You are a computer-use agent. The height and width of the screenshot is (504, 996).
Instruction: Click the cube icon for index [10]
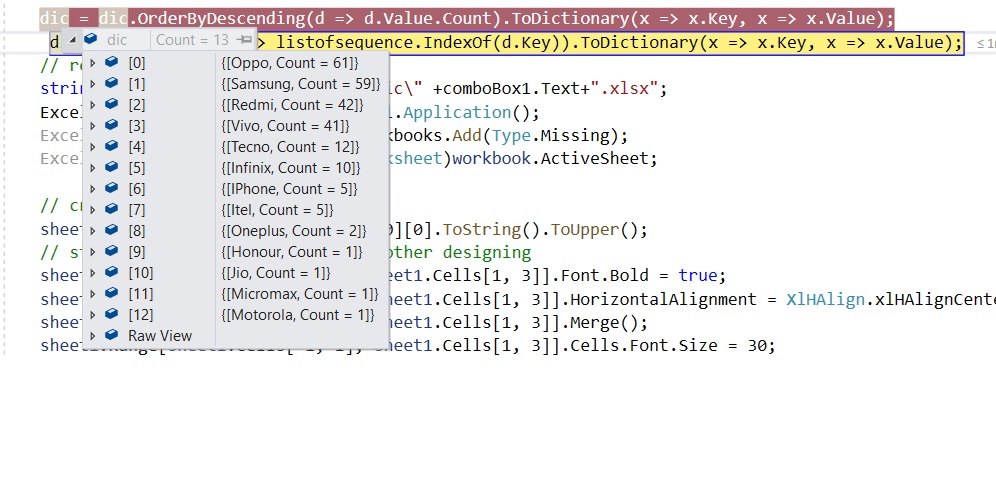click(x=112, y=272)
